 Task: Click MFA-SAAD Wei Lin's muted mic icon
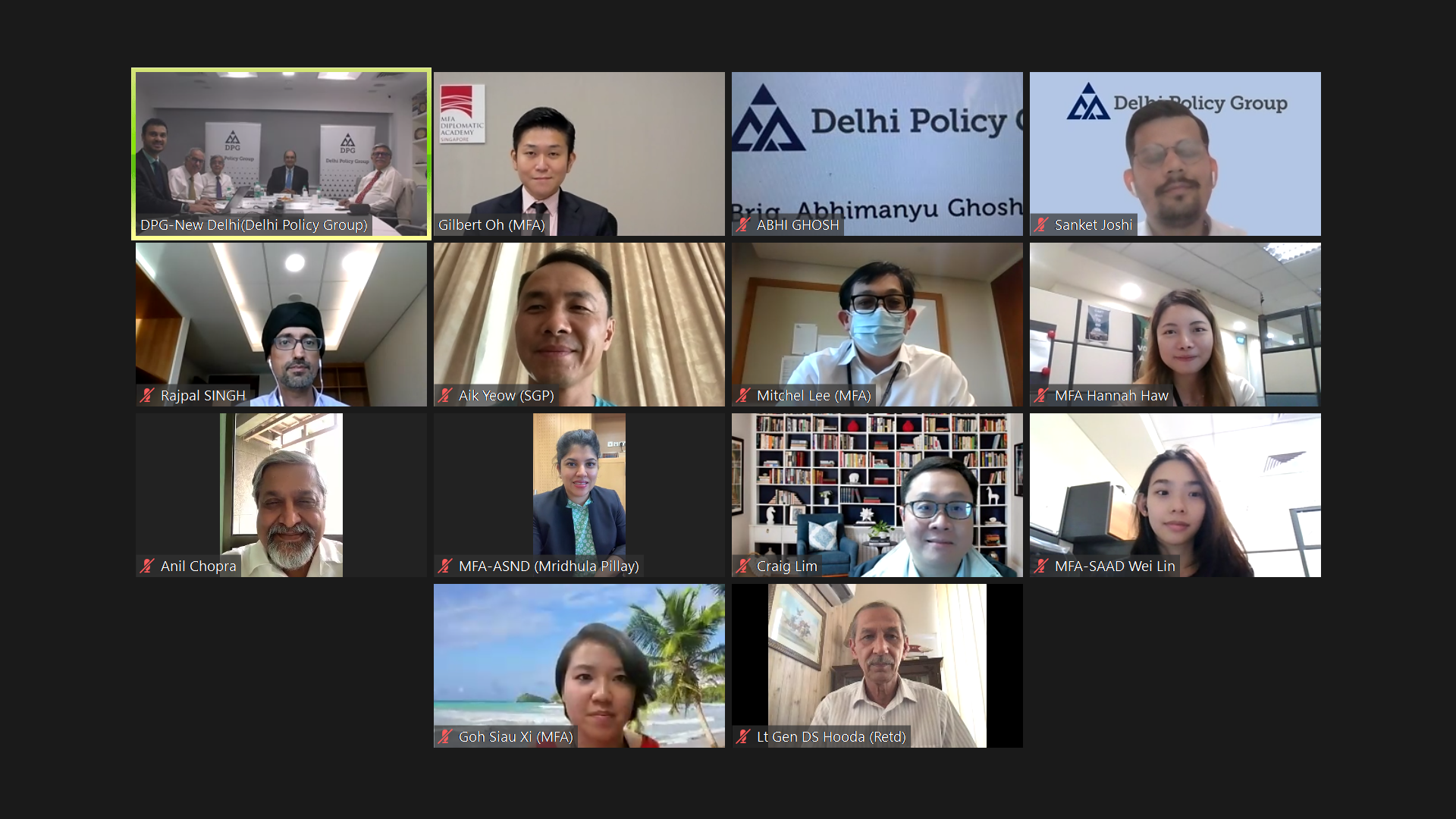tap(1041, 566)
